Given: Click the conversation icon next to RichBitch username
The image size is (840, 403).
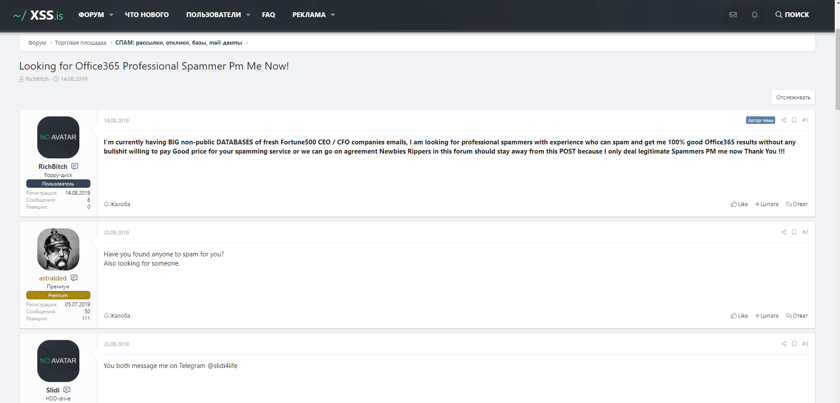Looking at the screenshot, I should pos(74,167).
